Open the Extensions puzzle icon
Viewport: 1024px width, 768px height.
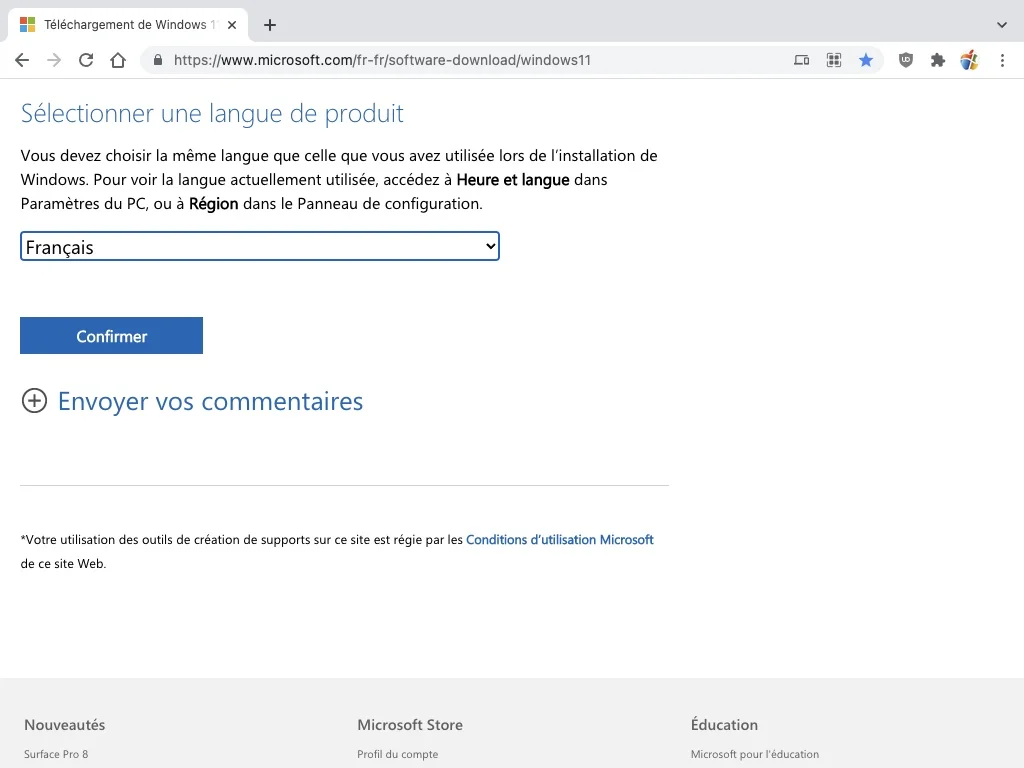coord(938,60)
